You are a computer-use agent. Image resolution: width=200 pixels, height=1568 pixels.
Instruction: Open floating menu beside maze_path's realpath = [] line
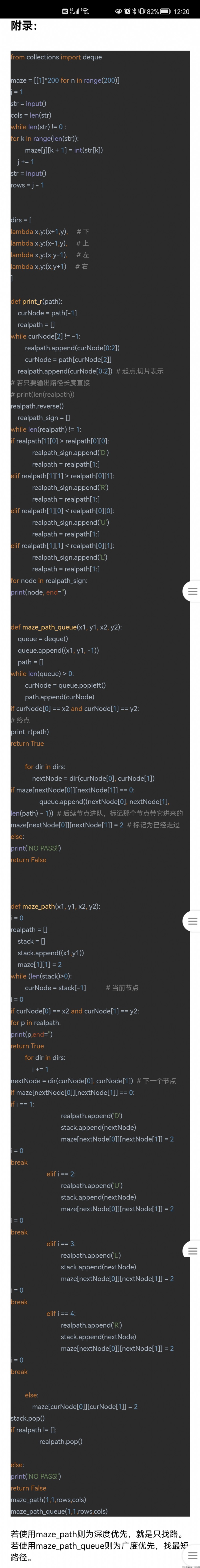click(x=191, y=921)
